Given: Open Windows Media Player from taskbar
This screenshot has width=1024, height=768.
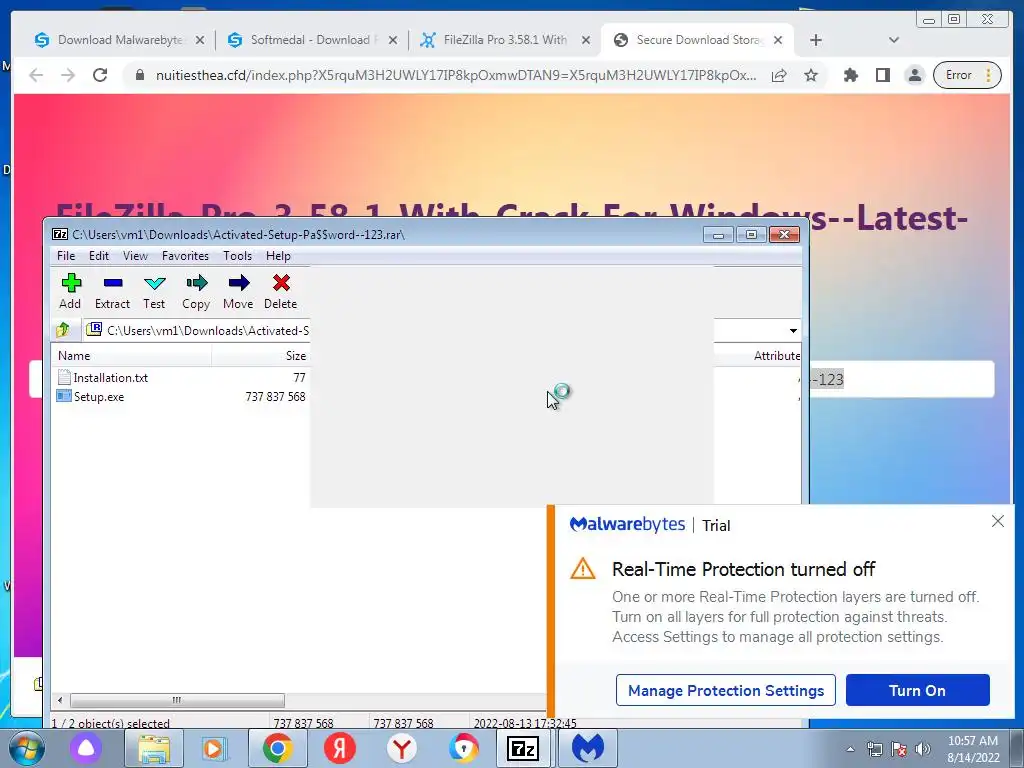Looking at the screenshot, I should tap(214, 748).
